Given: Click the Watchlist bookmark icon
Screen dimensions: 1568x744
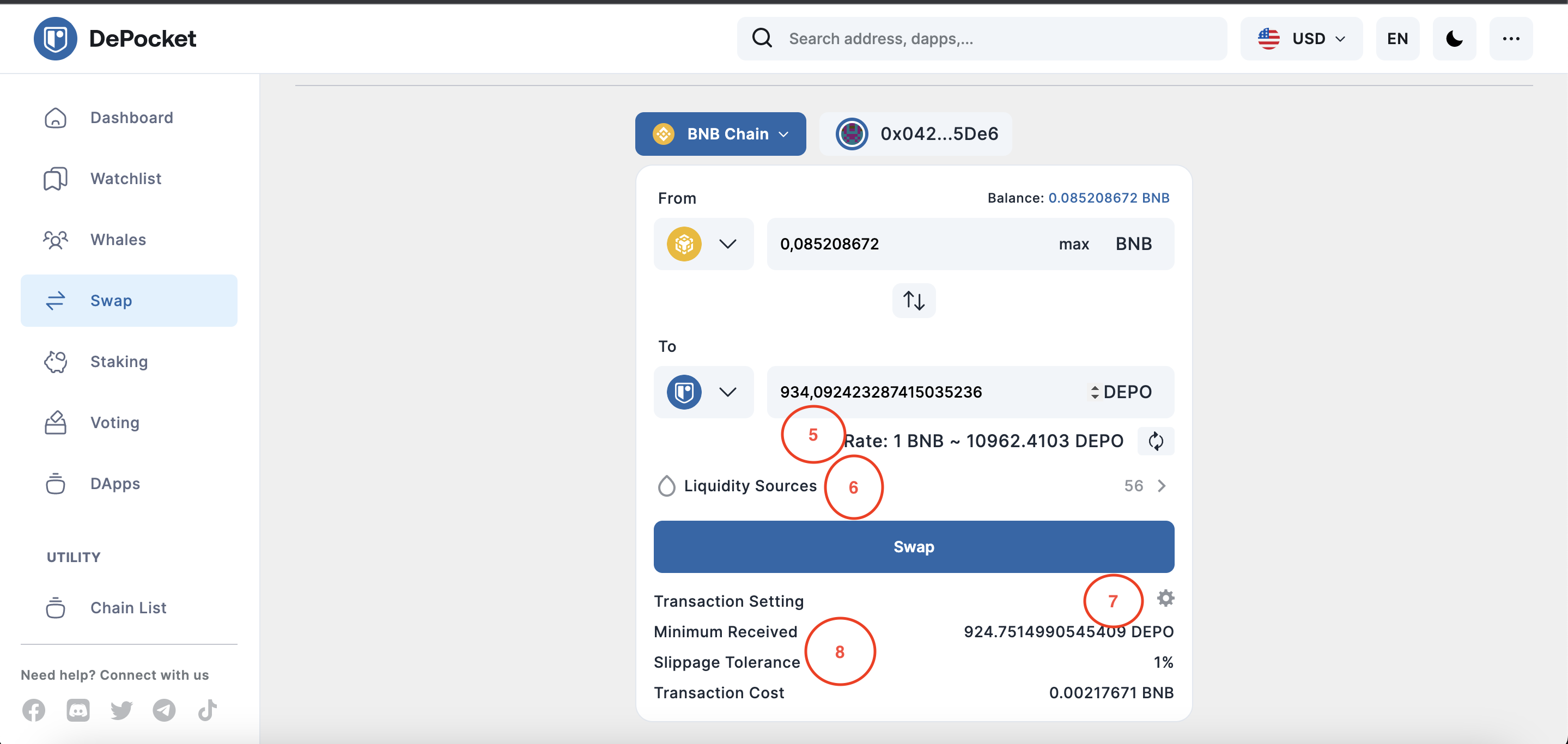Looking at the screenshot, I should click(56, 178).
